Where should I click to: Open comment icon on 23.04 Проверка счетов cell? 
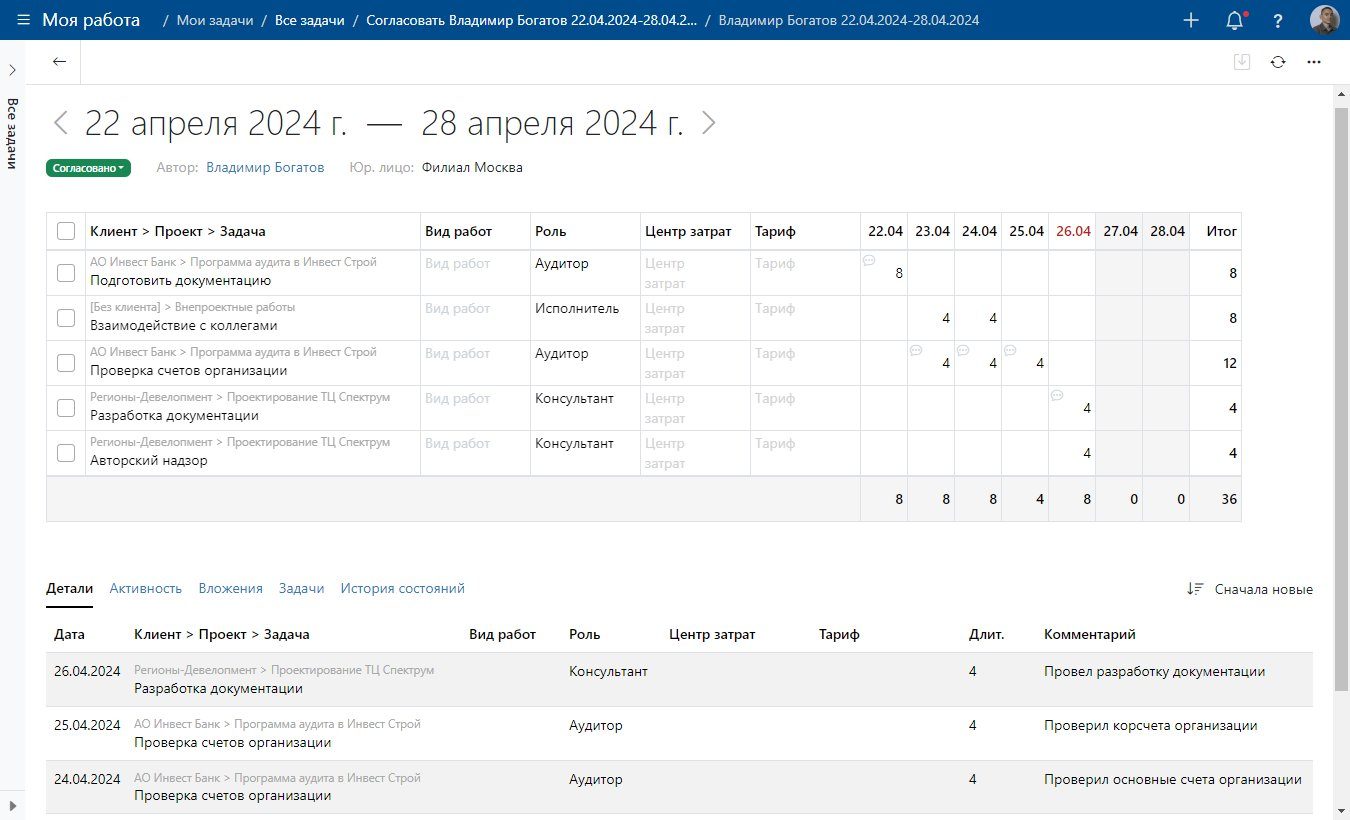(x=916, y=350)
